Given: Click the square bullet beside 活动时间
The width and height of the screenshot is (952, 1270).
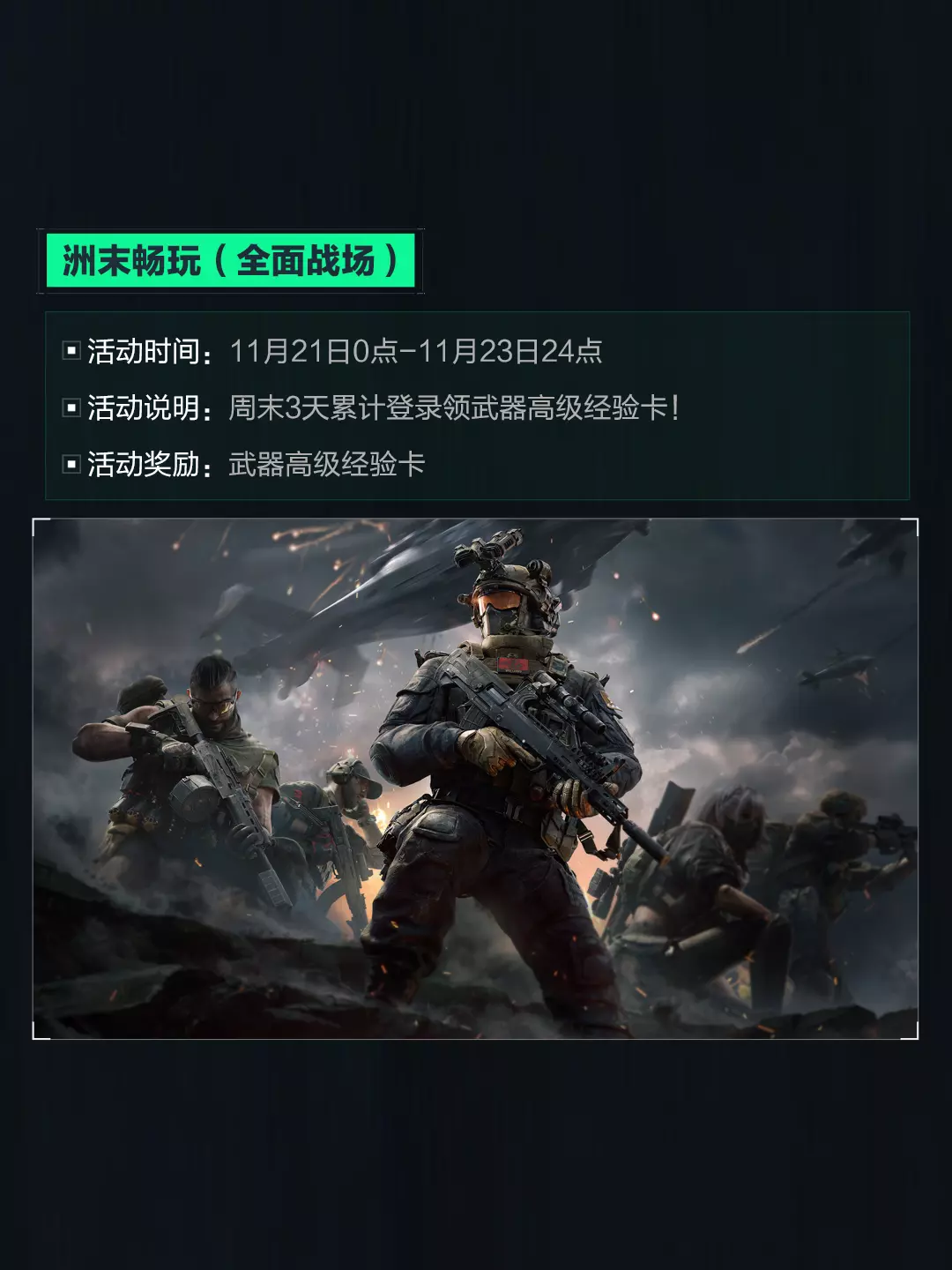Looking at the screenshot, I should pyautogui.click(x=72, y=351).
